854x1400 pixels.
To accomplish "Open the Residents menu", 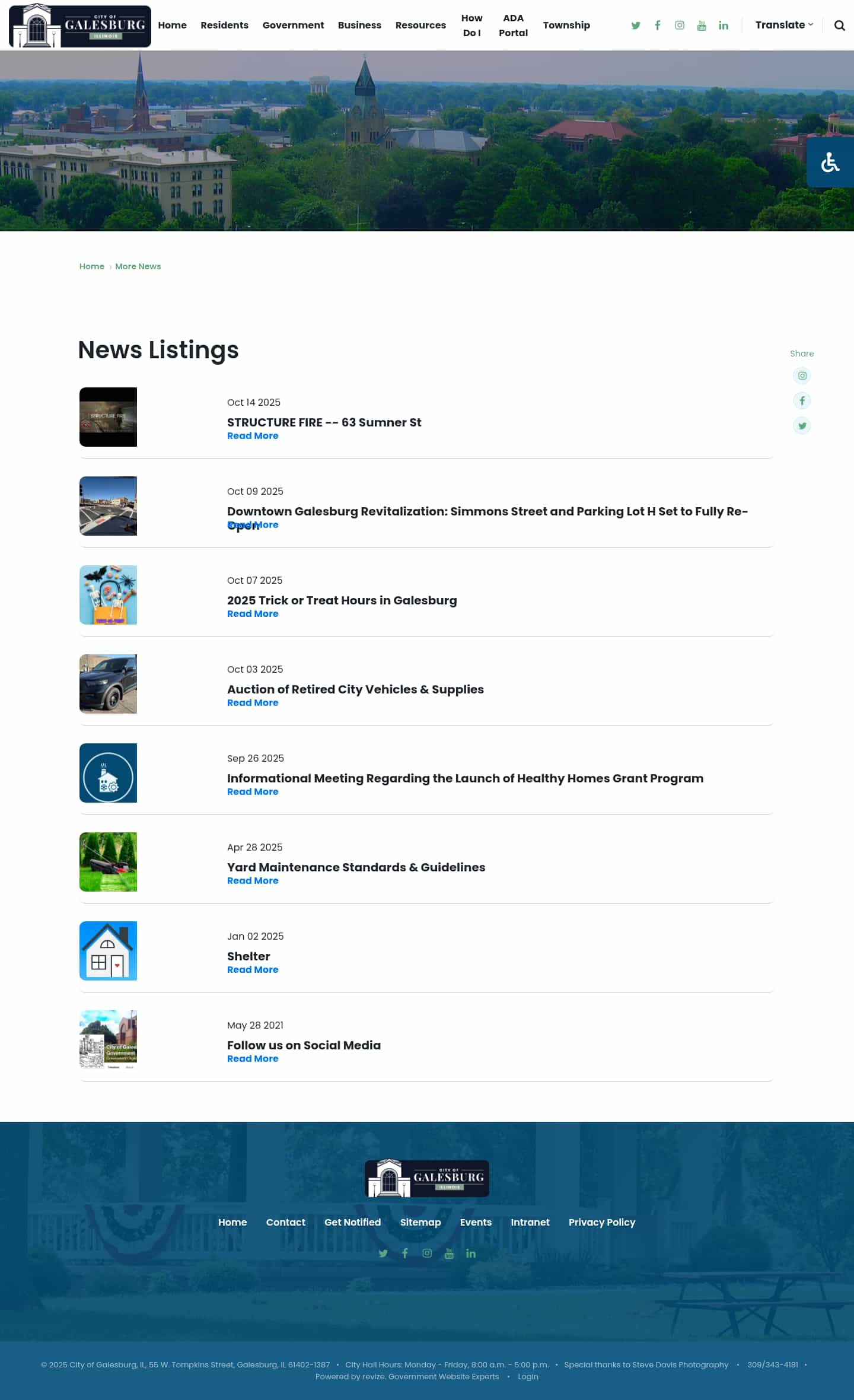I will (224, 26).
